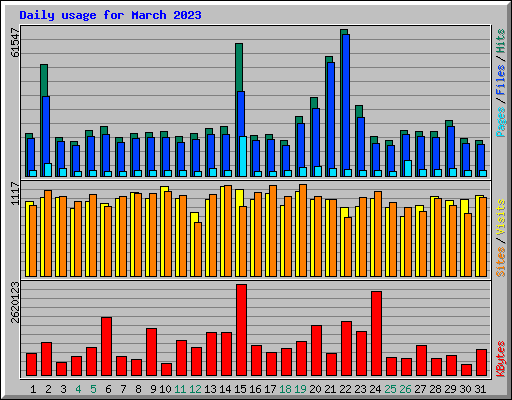
Task: Click day label 6 on the axis
Action: [108, 389]
